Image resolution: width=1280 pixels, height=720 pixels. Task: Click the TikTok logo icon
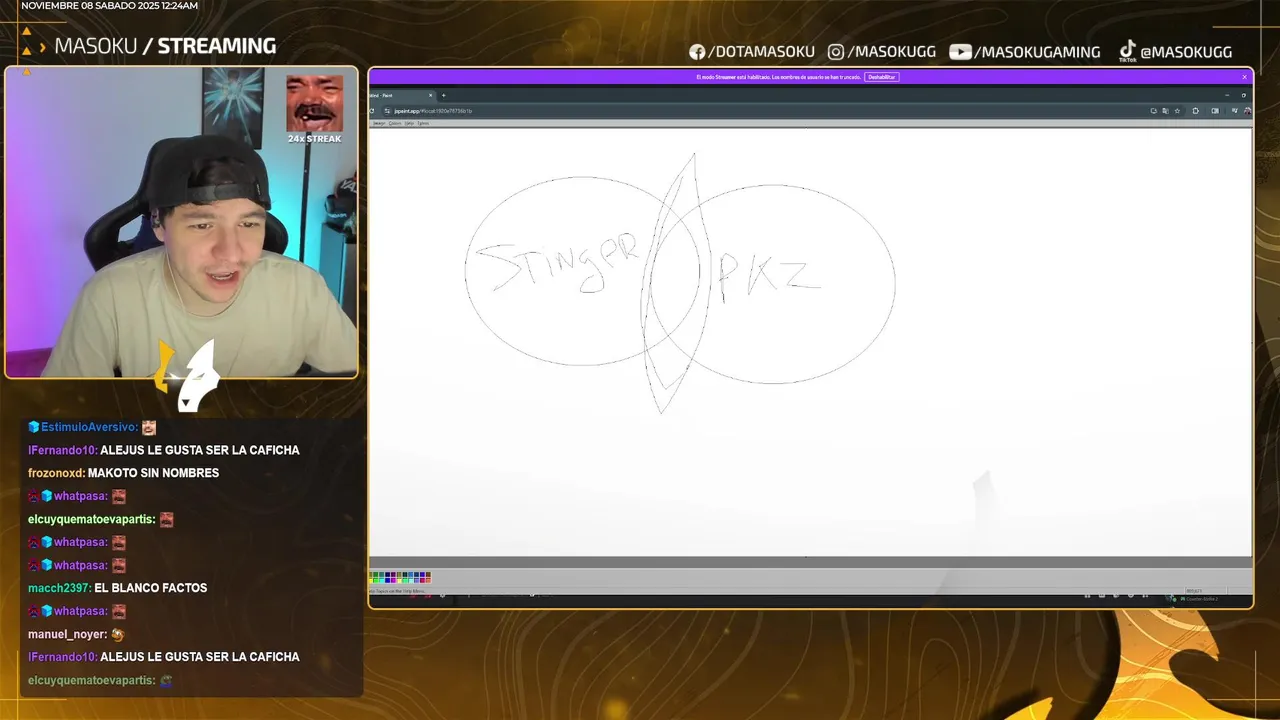[1127, 51]
